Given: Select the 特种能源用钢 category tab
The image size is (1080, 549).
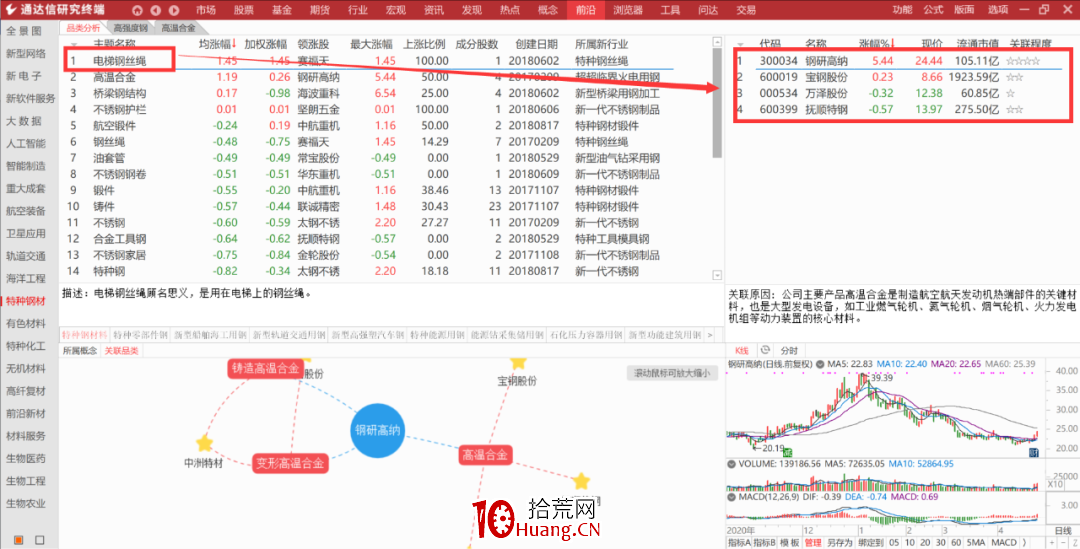Looking at the screenshot, I should pos(437,335).
